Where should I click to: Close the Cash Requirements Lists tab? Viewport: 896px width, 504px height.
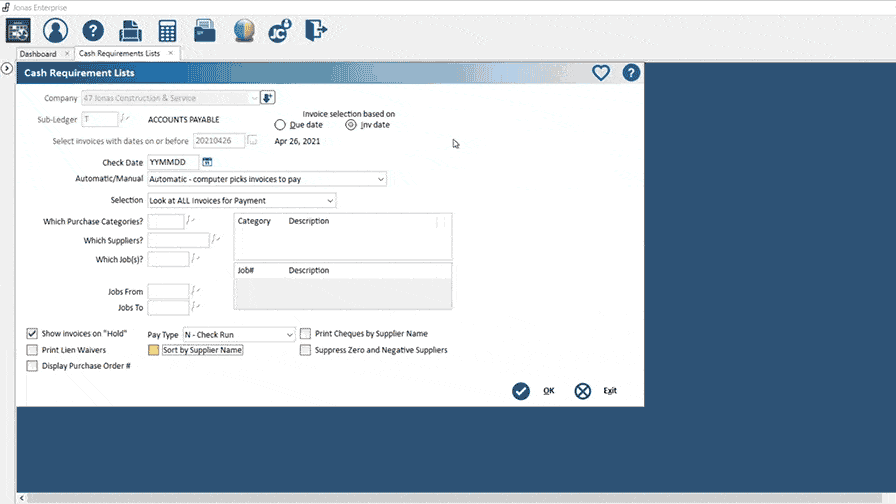[170, 53]
